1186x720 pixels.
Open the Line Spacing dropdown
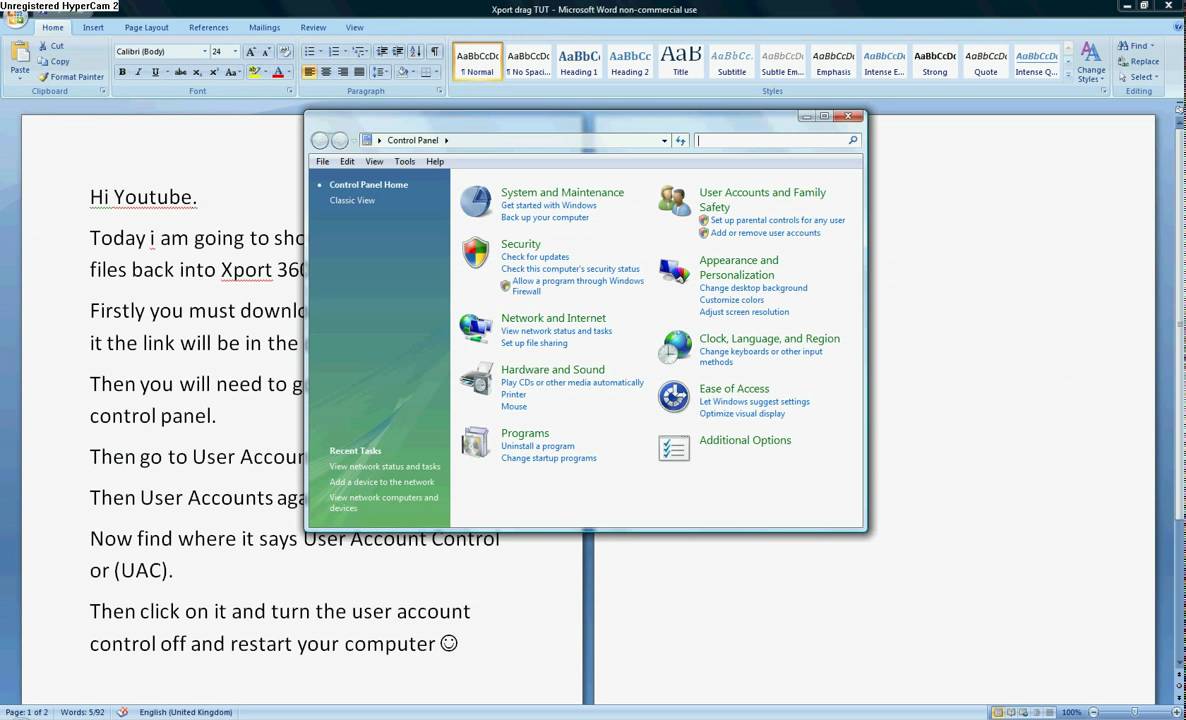381,72
